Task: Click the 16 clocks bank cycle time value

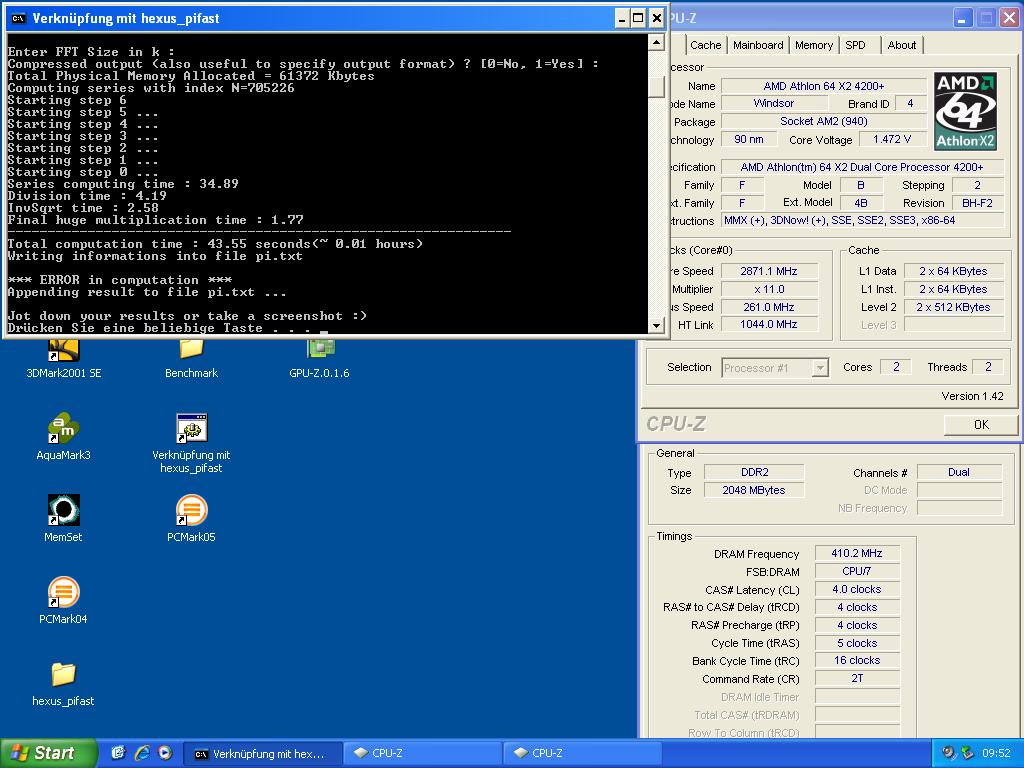Action: [857, 660]
